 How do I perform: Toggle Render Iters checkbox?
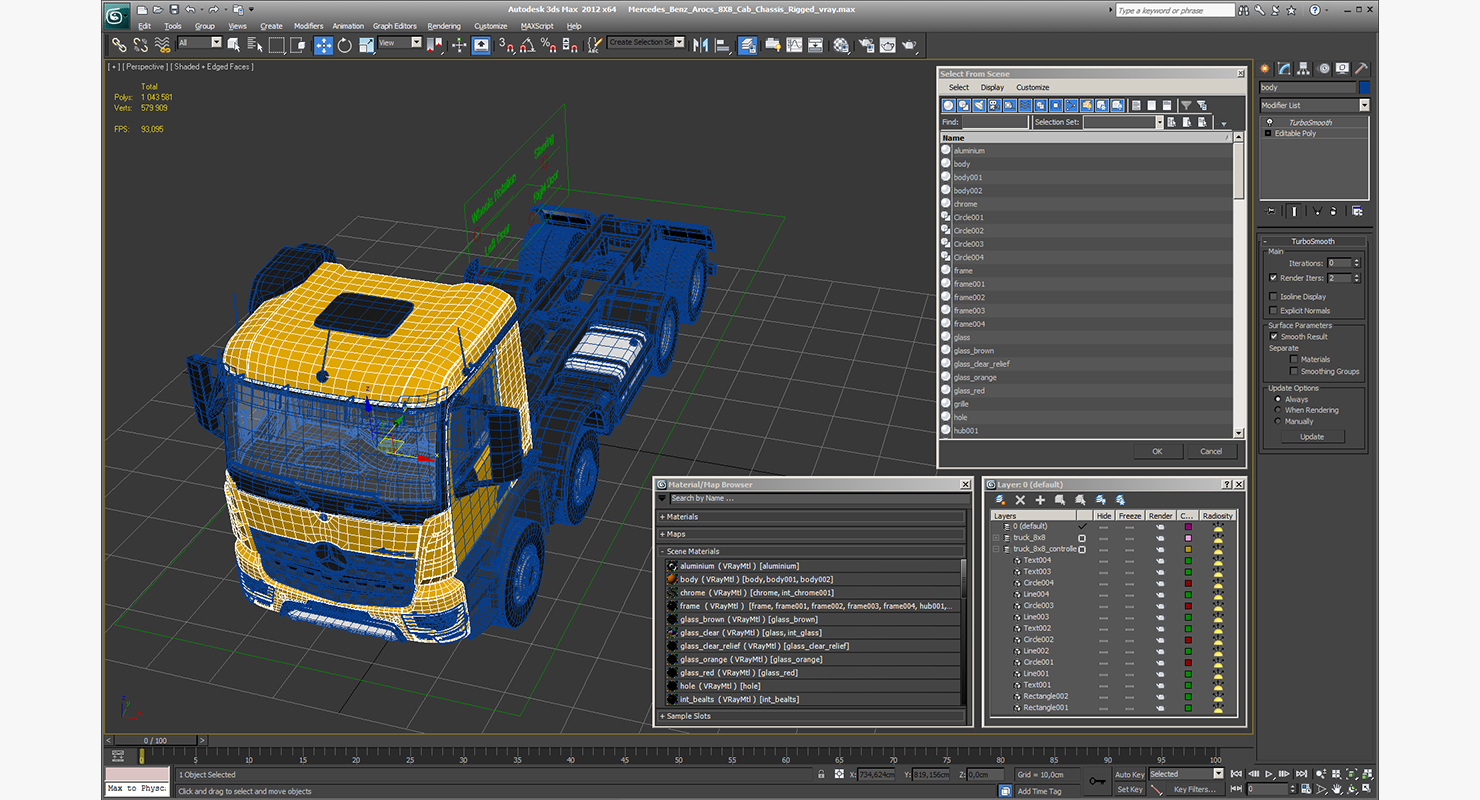(1273, 278)
